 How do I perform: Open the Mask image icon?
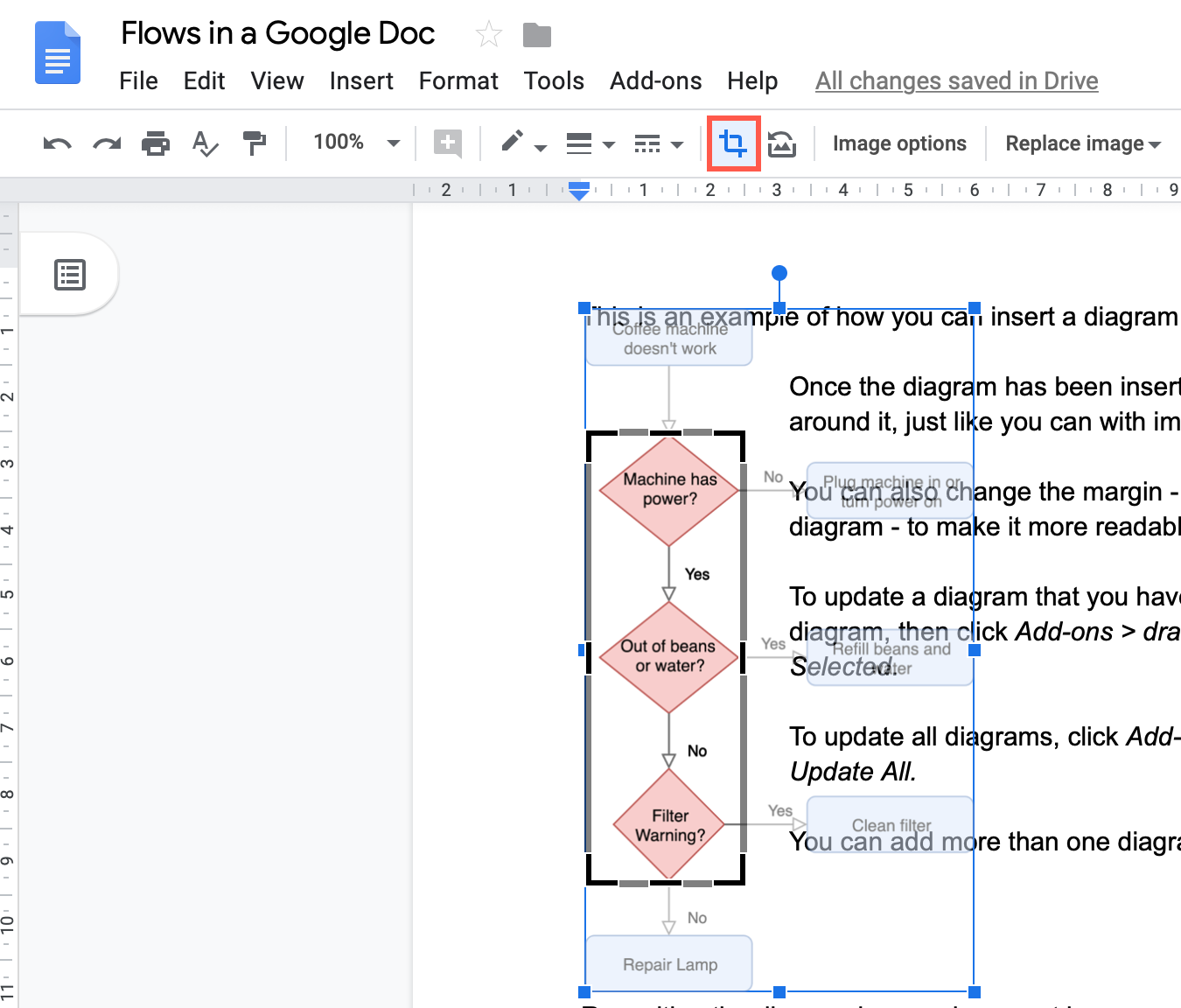click(781, 143)
